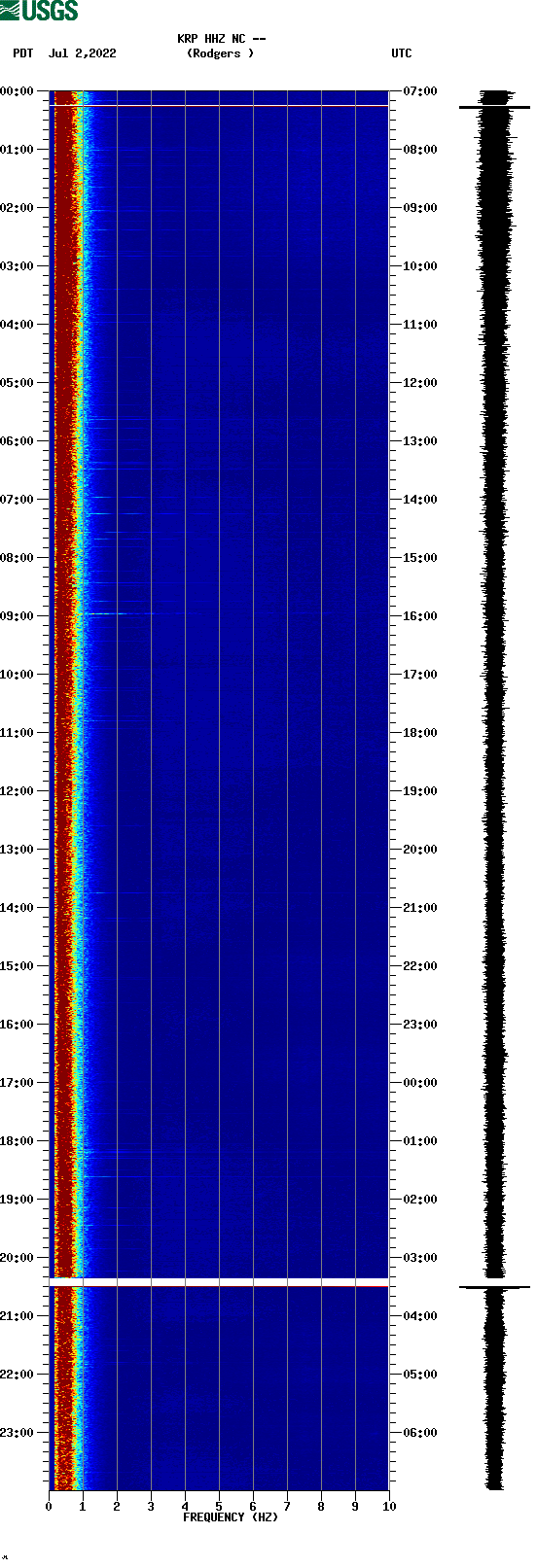Viewport: 537px width, 1568px height.
Task: Click the seismogram waveform trace
Action: pyautogui.click(x=495, y=790)
